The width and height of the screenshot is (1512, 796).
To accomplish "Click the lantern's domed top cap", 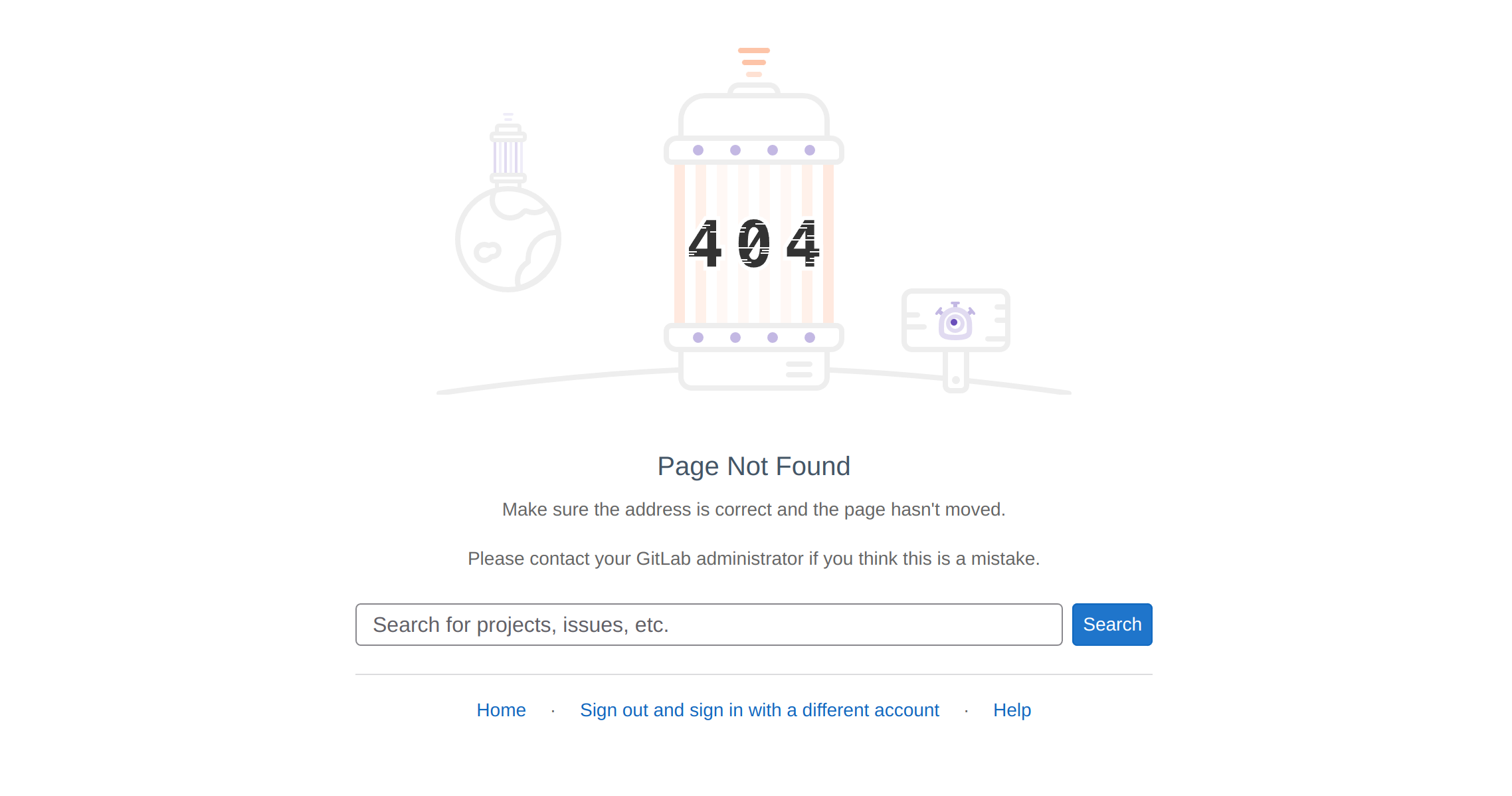I will pos(754,114).
